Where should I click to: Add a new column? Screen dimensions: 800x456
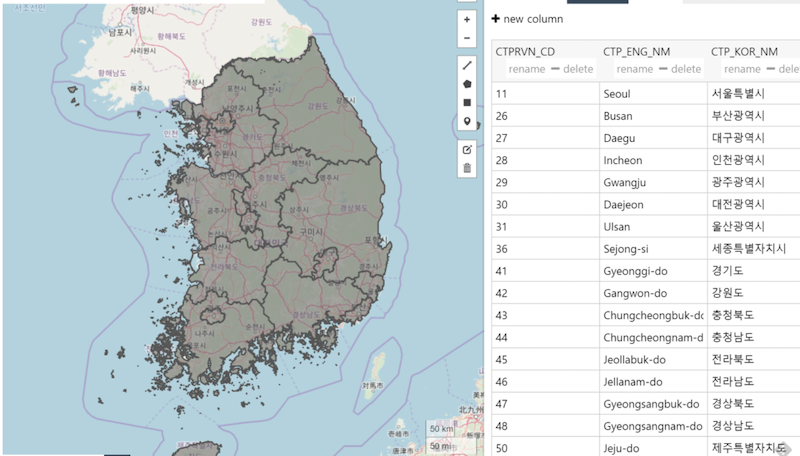(x=528, y=19)
